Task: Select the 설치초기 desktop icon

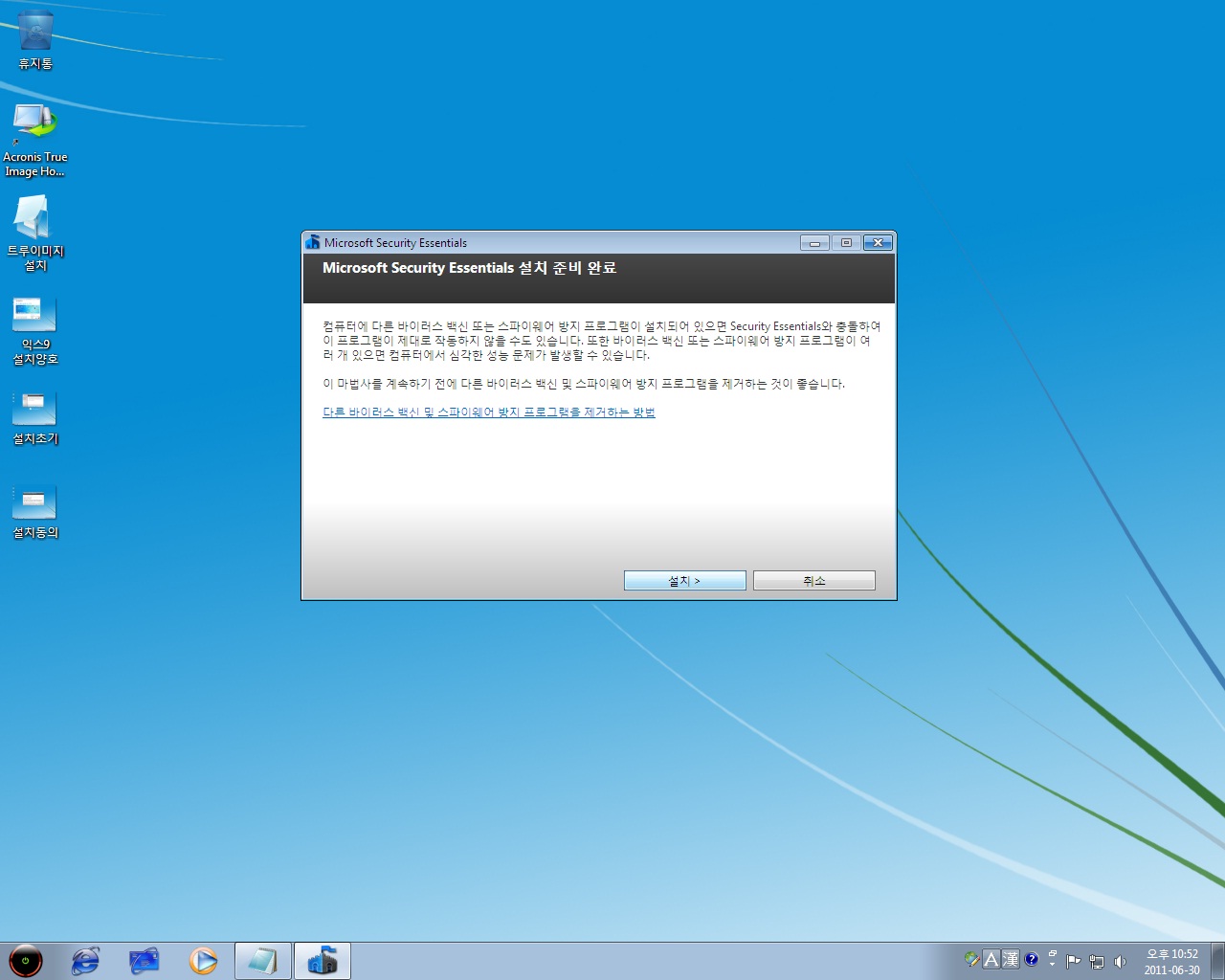Action: pyautogui.click(x=35, y=417)
